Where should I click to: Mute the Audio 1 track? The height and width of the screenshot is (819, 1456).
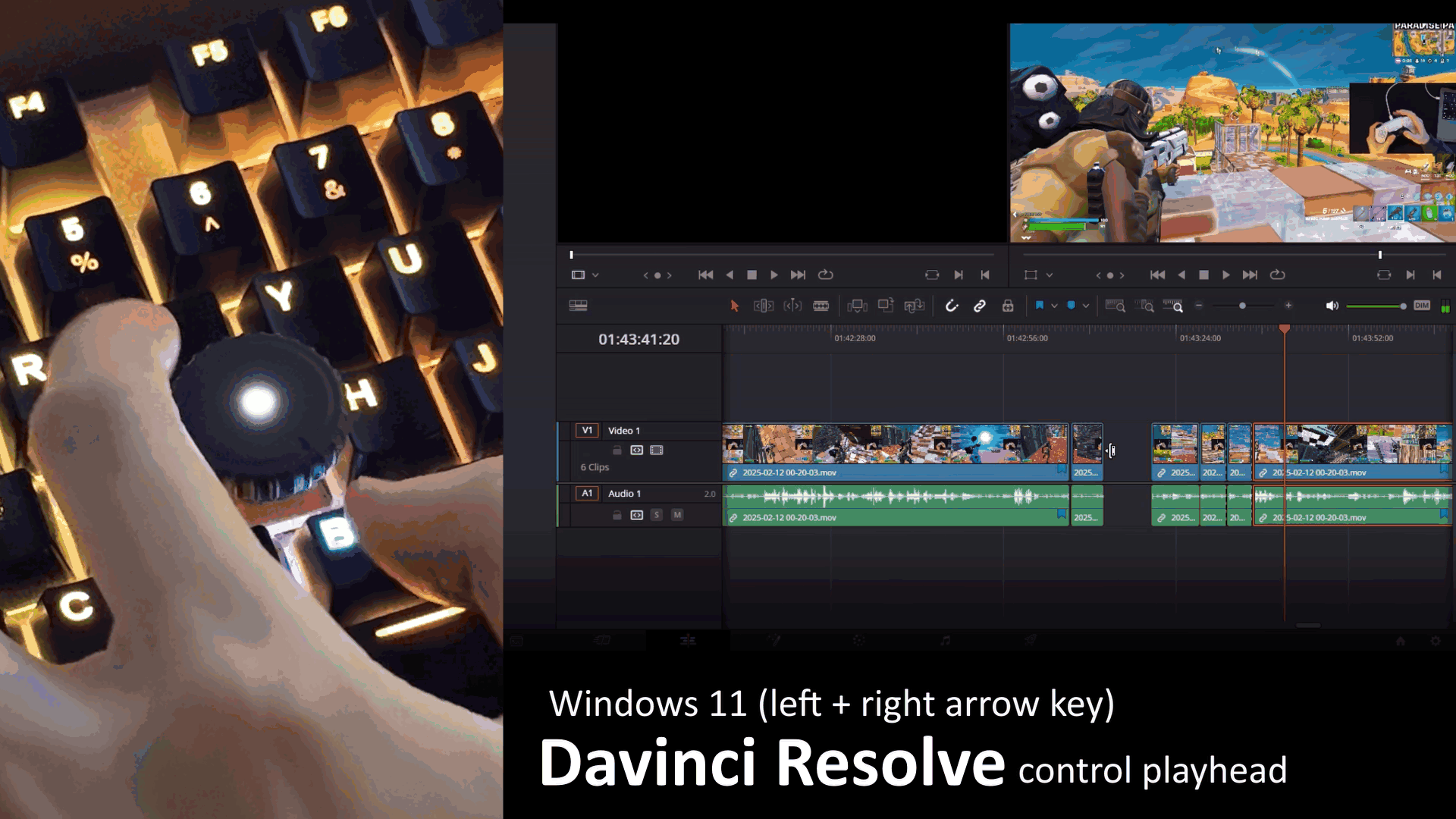tap(677, 514)
